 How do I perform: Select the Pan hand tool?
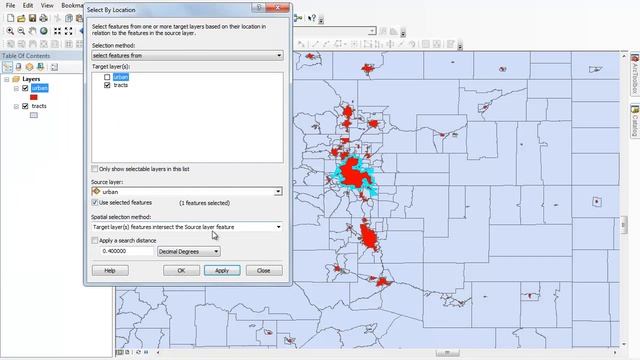pyautogui.click(x=32, y=31)
